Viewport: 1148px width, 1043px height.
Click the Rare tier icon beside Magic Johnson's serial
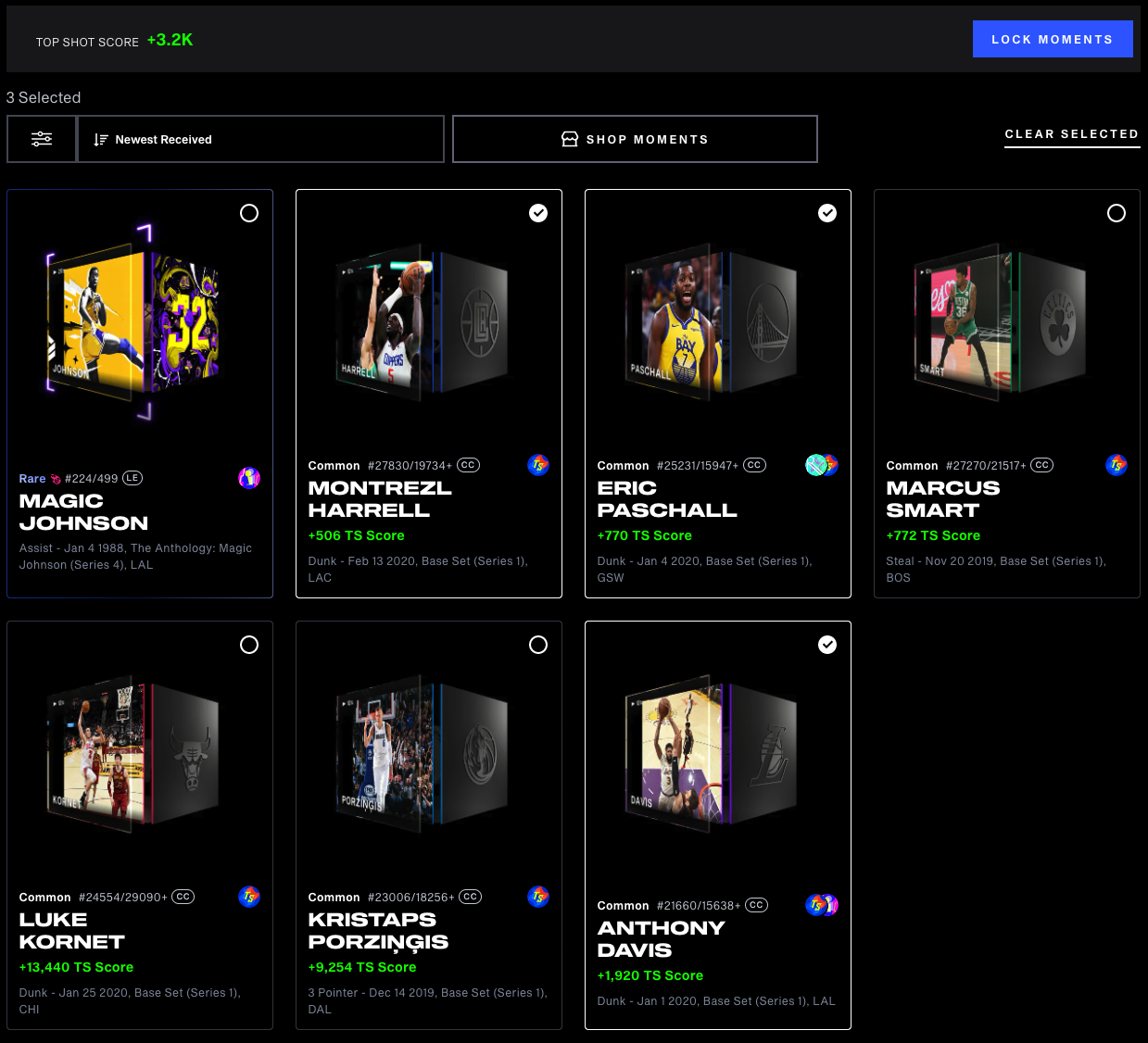57,479
